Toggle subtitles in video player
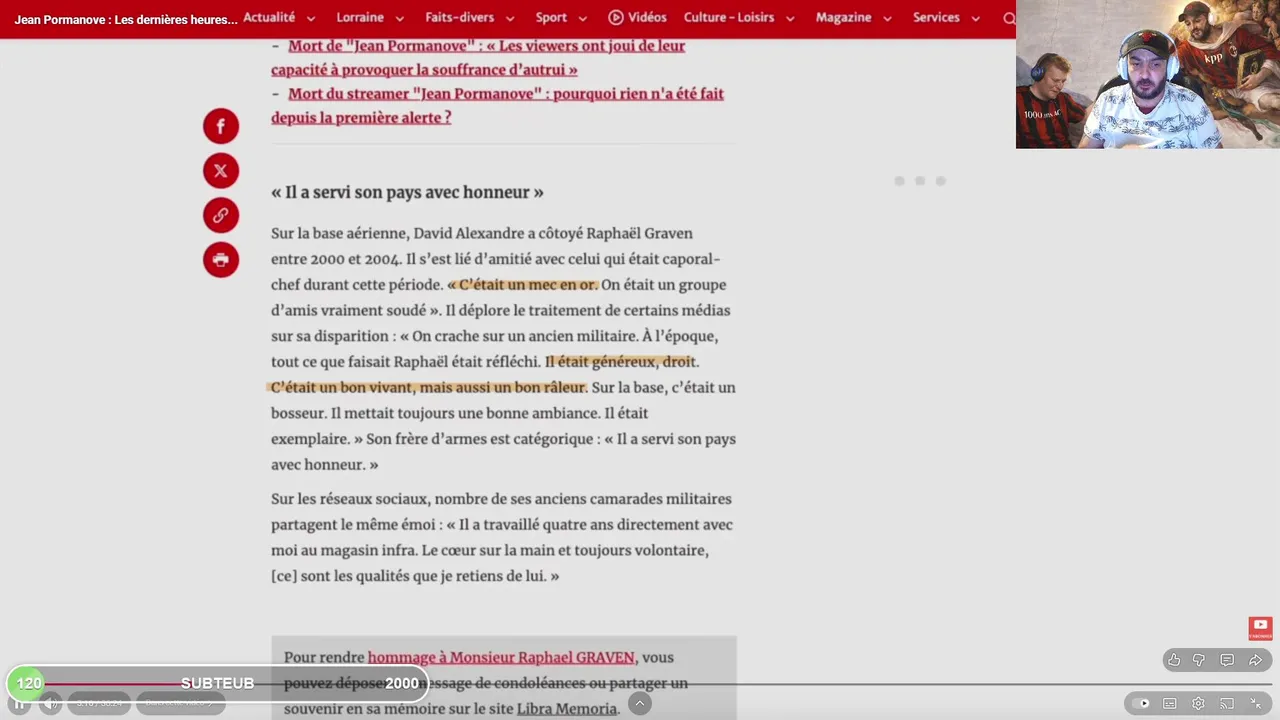 [x=1169, y=703]
